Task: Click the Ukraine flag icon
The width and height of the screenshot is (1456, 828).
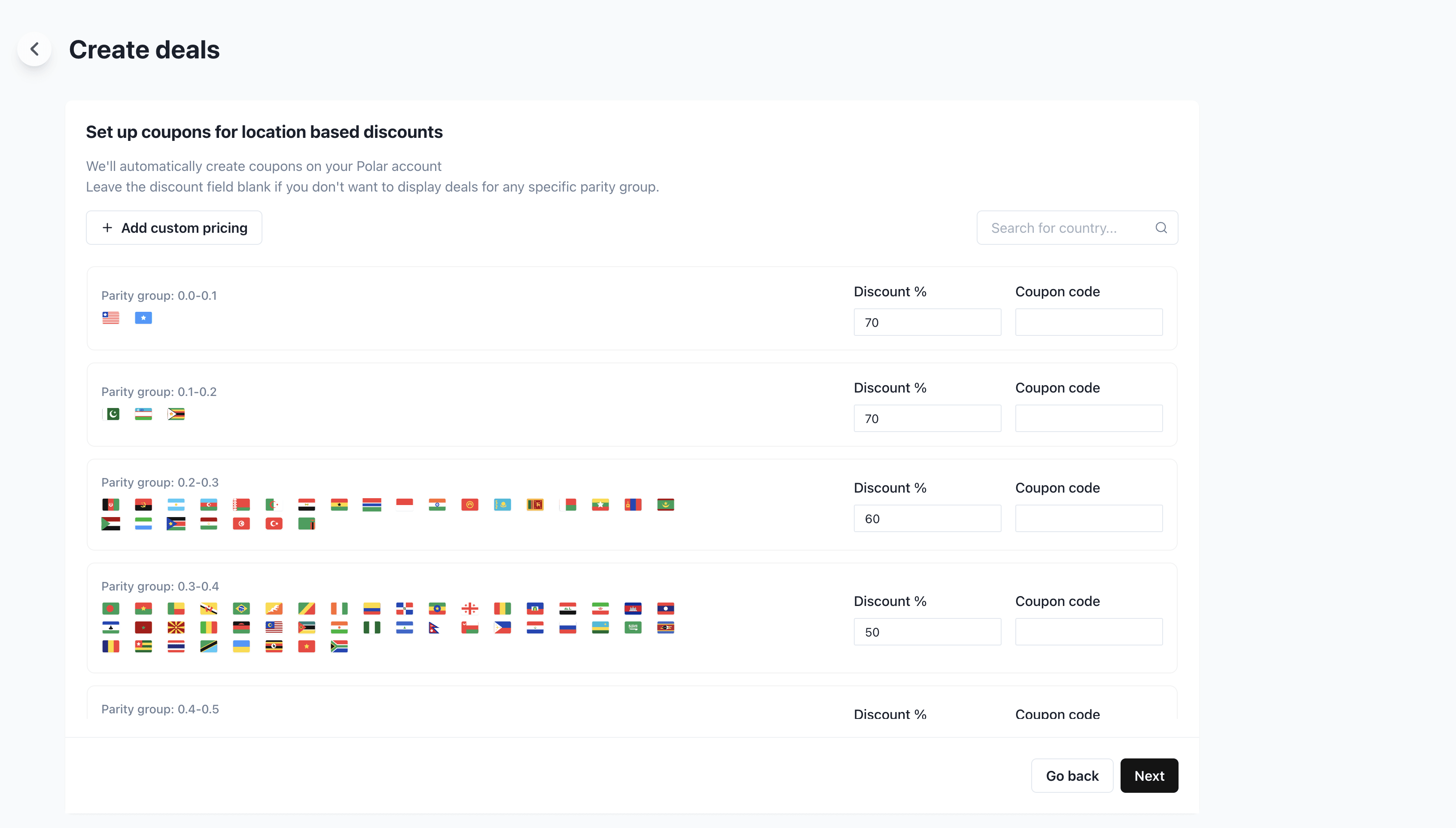Action: [241, 647]
